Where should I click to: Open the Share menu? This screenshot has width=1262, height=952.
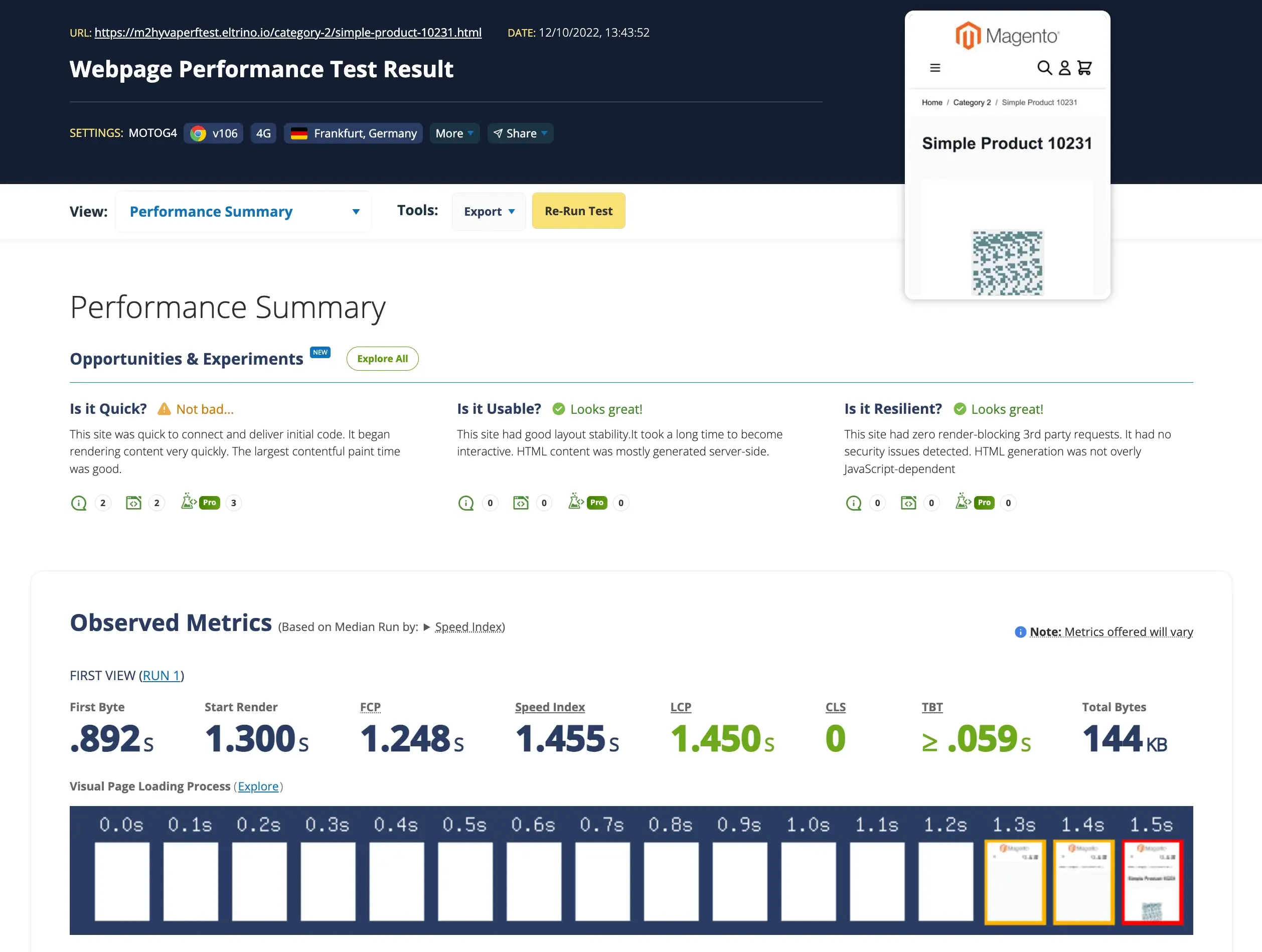[520, 133]
